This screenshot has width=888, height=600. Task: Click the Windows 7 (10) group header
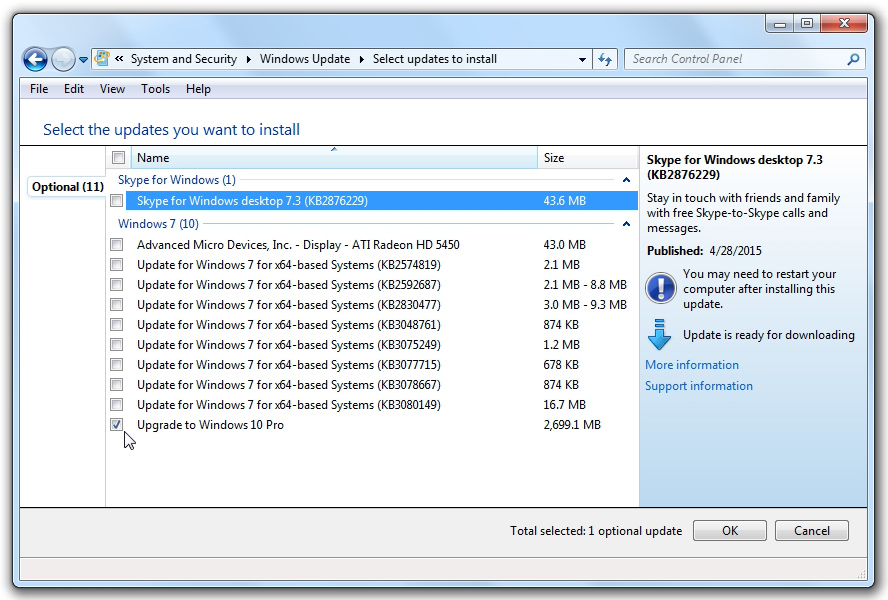(x=158, y=224)
